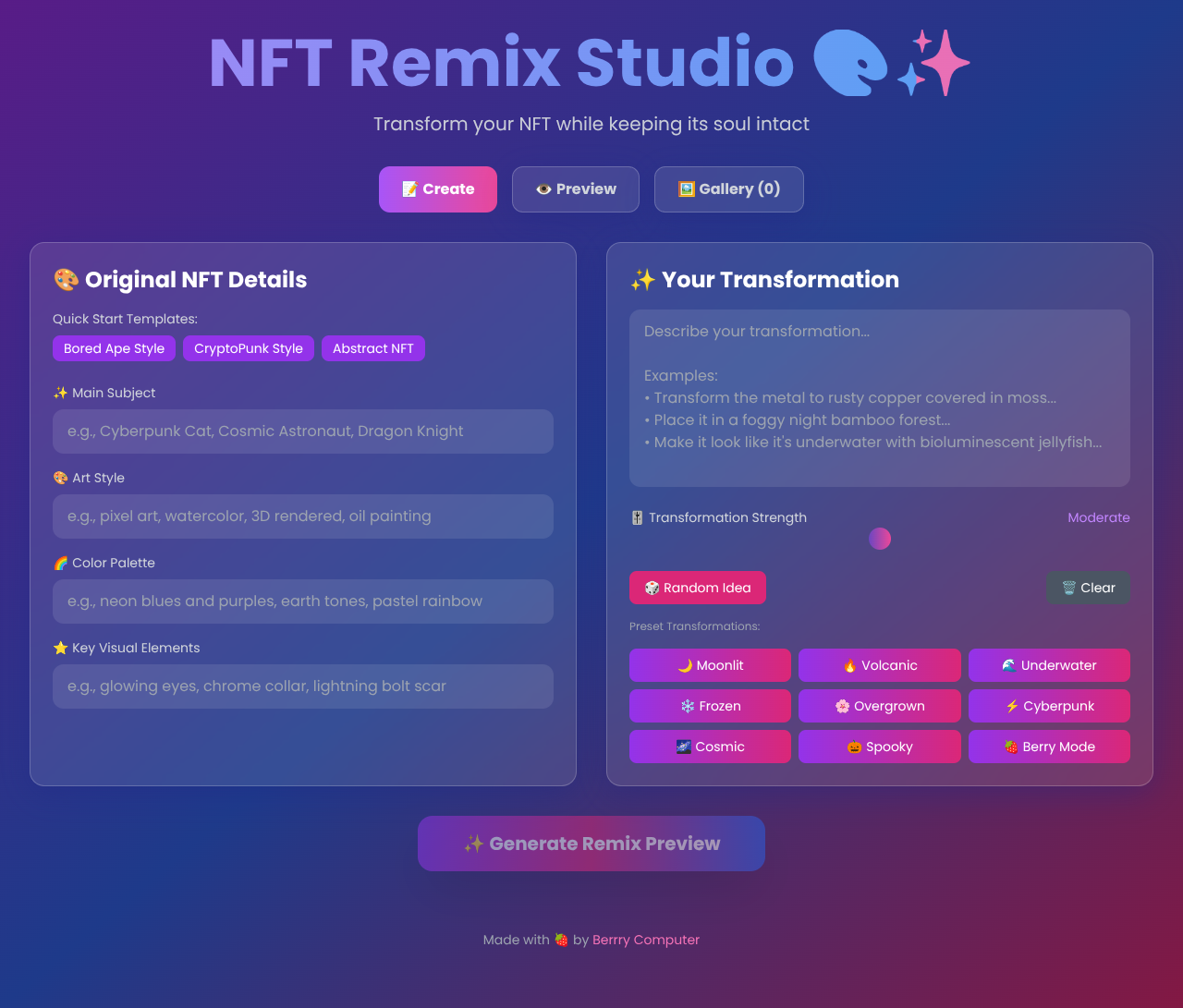1183x1008 pixels.
Task: Click the Random Idea button
Action: (698, 588)
